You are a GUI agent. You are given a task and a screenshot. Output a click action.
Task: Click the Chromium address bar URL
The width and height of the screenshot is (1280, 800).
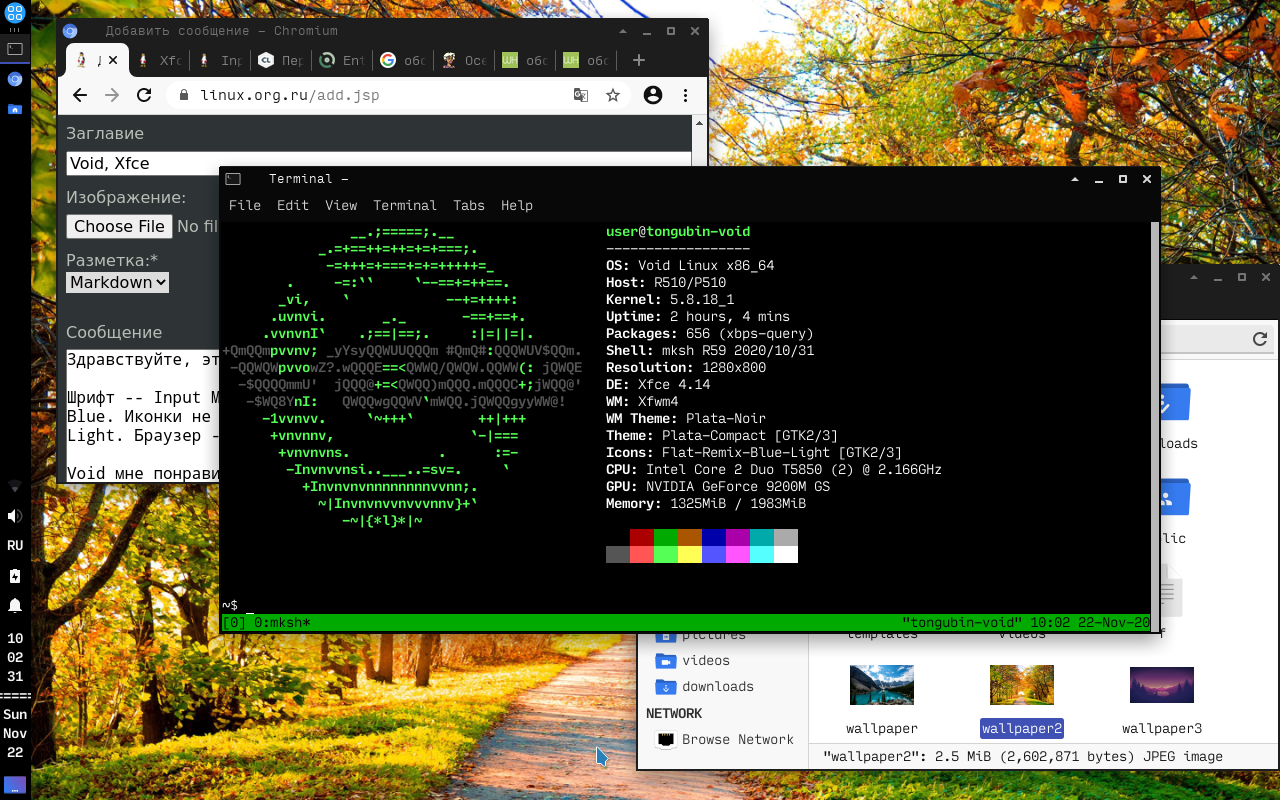coord(290,95)
